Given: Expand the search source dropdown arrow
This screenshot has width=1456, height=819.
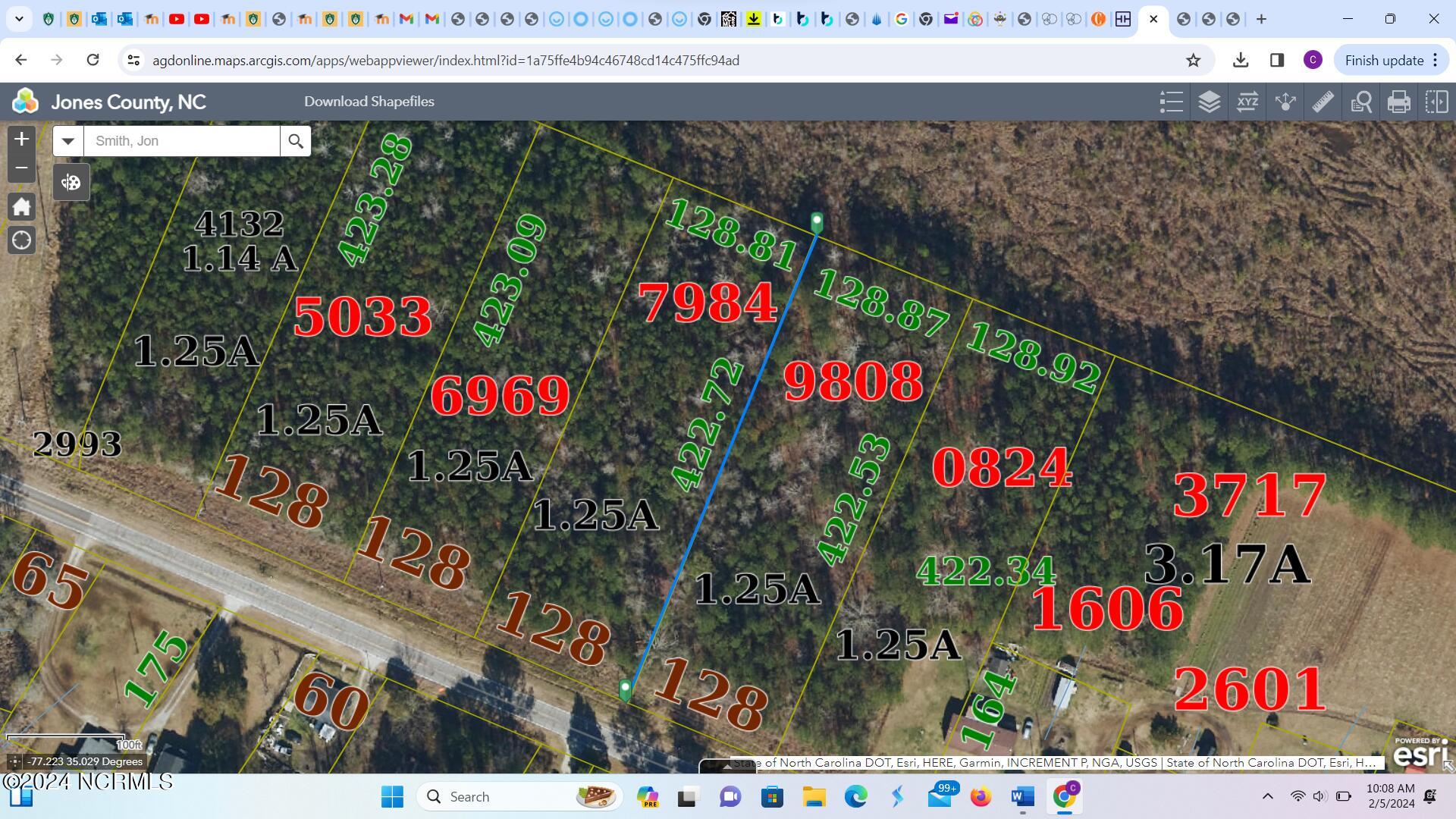Looking at the screenshot, I should 68,141.
